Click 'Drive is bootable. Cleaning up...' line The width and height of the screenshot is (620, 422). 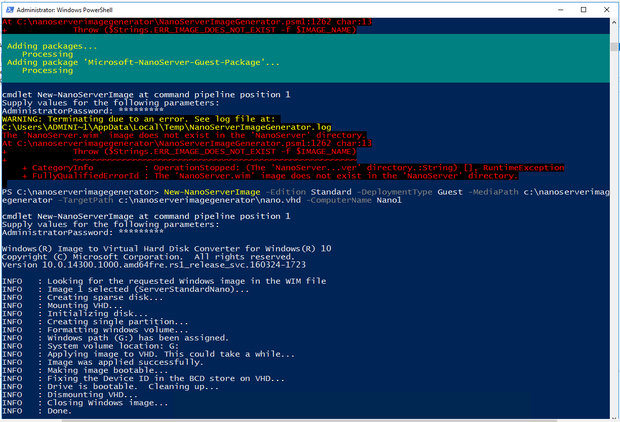110,387
